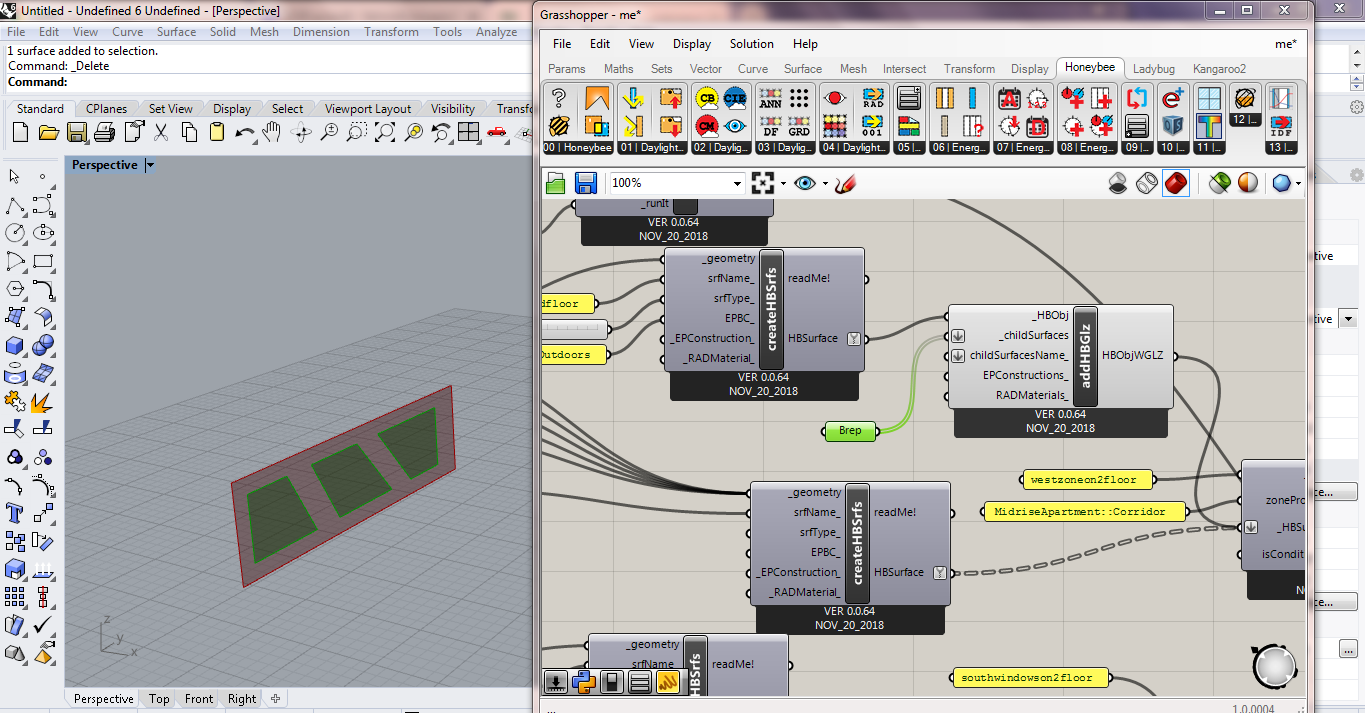Click the Grasshopper Open file icon
Viewport: 1365px width, 713px height.
point(556,183)
